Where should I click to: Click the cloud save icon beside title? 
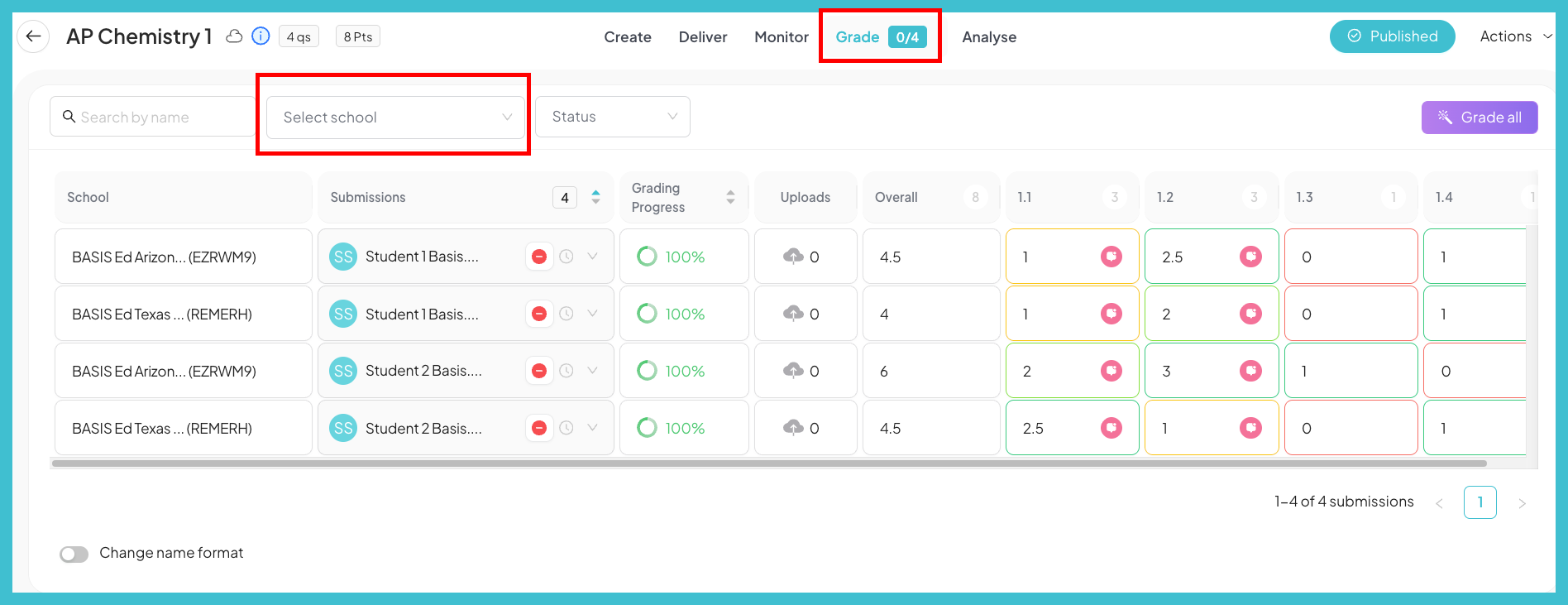pyautogui.click(x=235, y=36)
